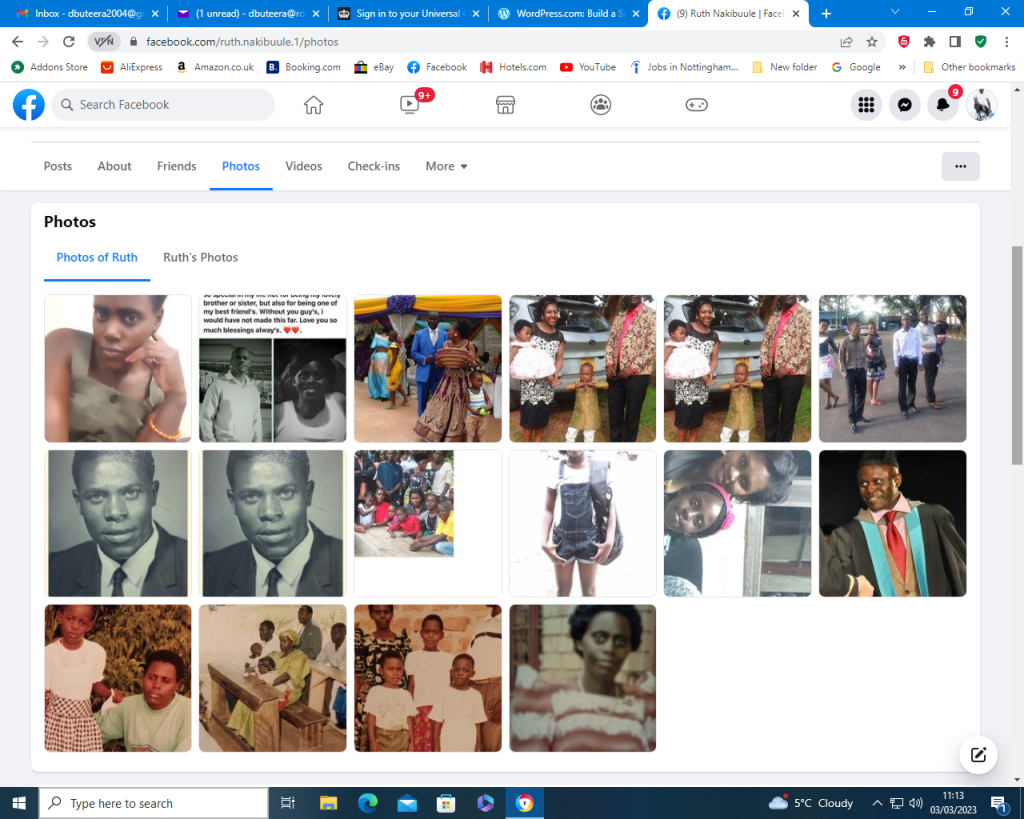Viewport: 1024px width, 819px height.
Task: Open the YouTube bookmark link
Action: point(588,67)
